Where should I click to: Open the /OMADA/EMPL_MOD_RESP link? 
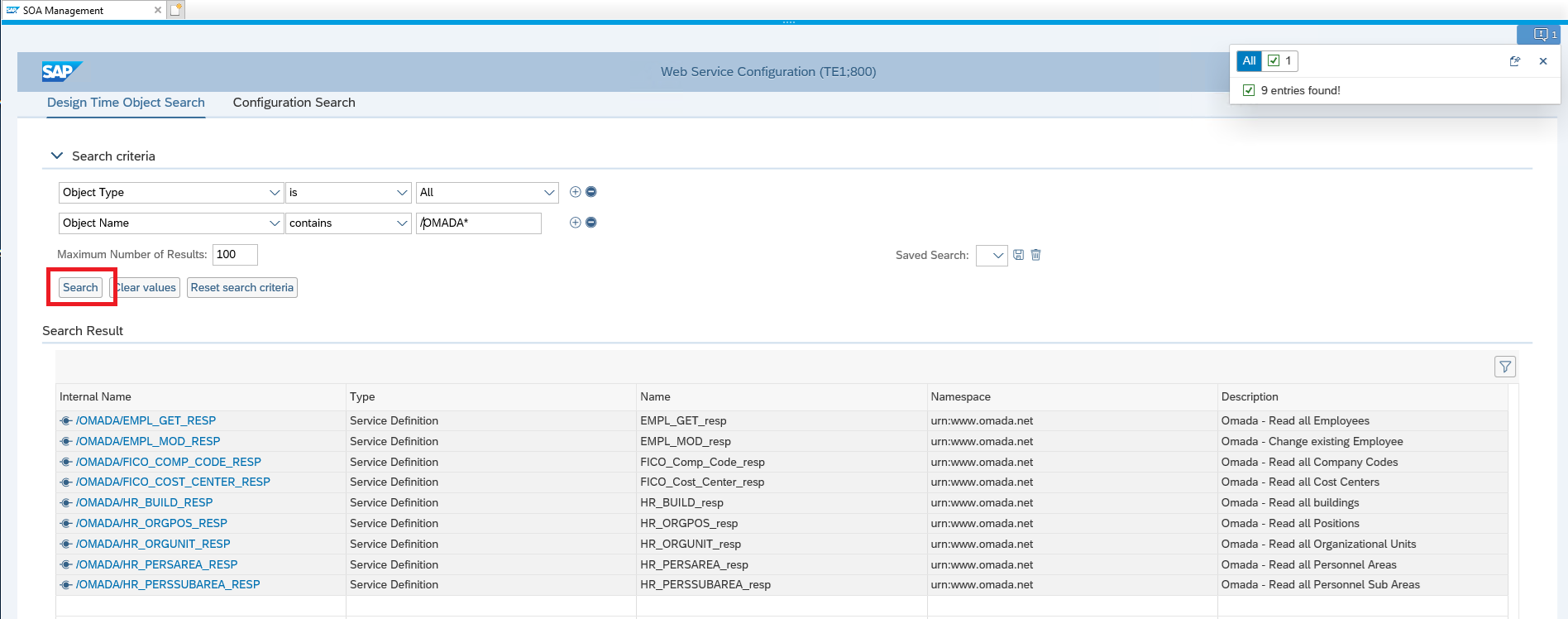(148, 442)
